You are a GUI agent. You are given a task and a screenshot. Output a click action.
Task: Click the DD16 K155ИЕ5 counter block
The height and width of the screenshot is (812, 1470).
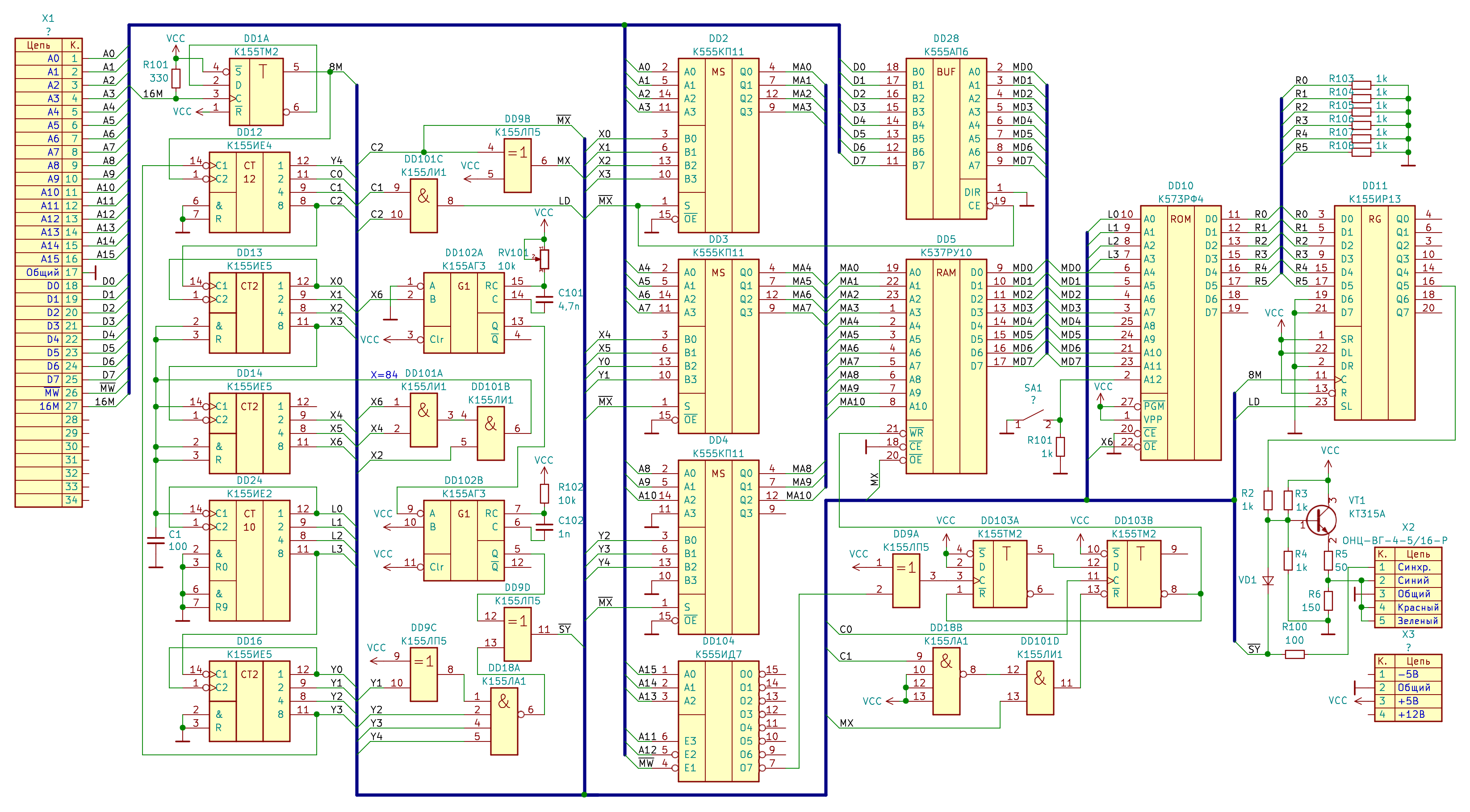point(249,701)
